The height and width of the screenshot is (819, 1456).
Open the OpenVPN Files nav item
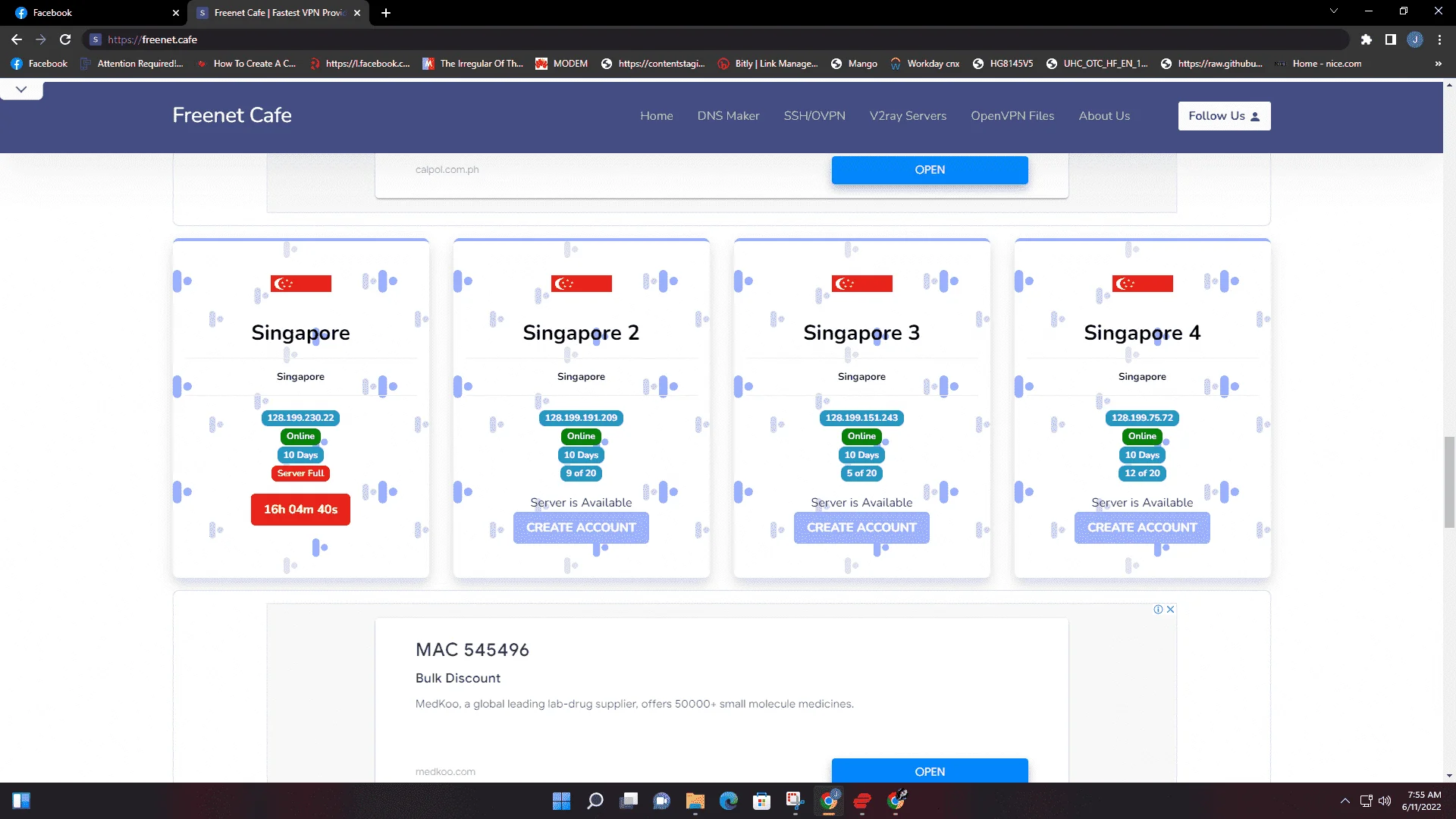1012,116
